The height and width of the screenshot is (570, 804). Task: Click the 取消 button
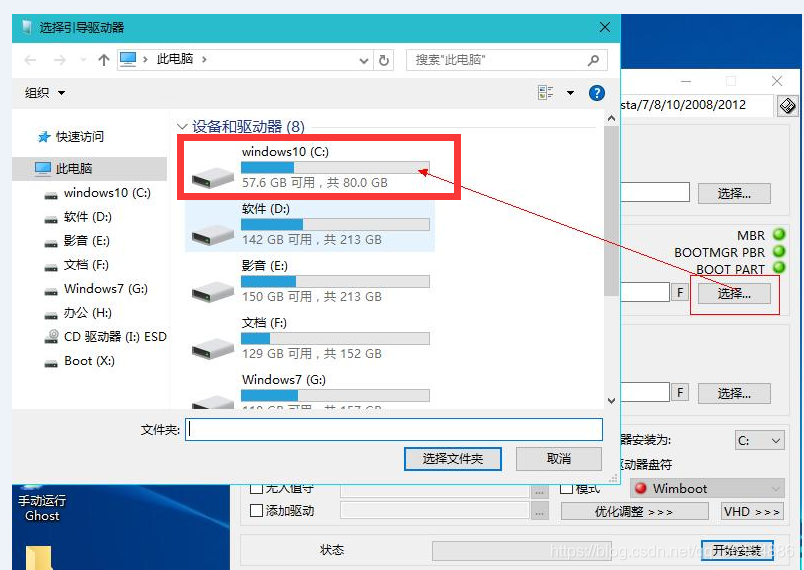pos(558,459)
